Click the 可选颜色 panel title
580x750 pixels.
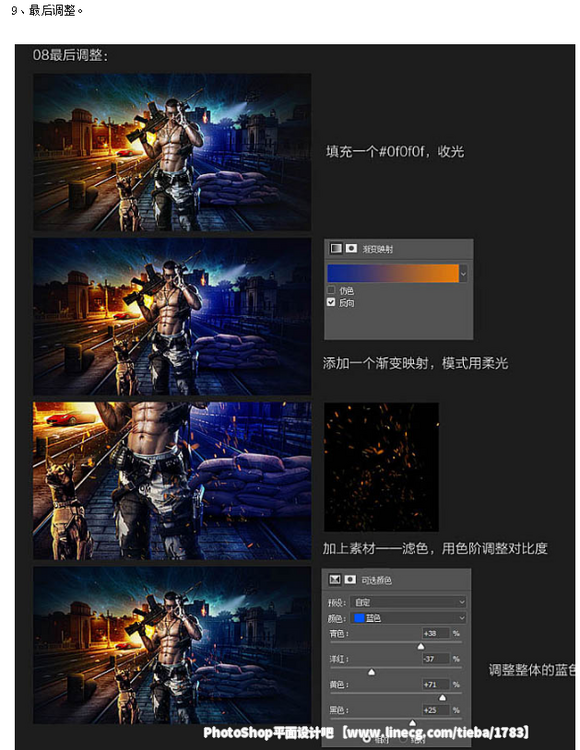[x=376, y=580]
